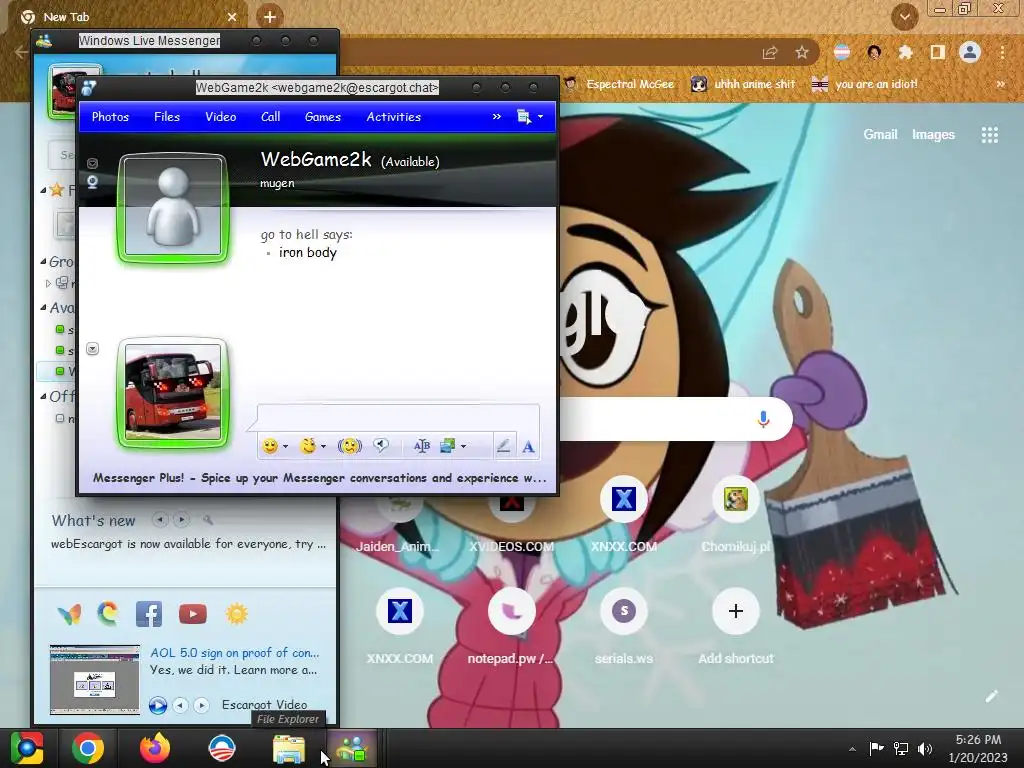Viewport: 1024px width, 768px height.
Task: Start Video from the chat toolbar
Action: coord(220,117)
